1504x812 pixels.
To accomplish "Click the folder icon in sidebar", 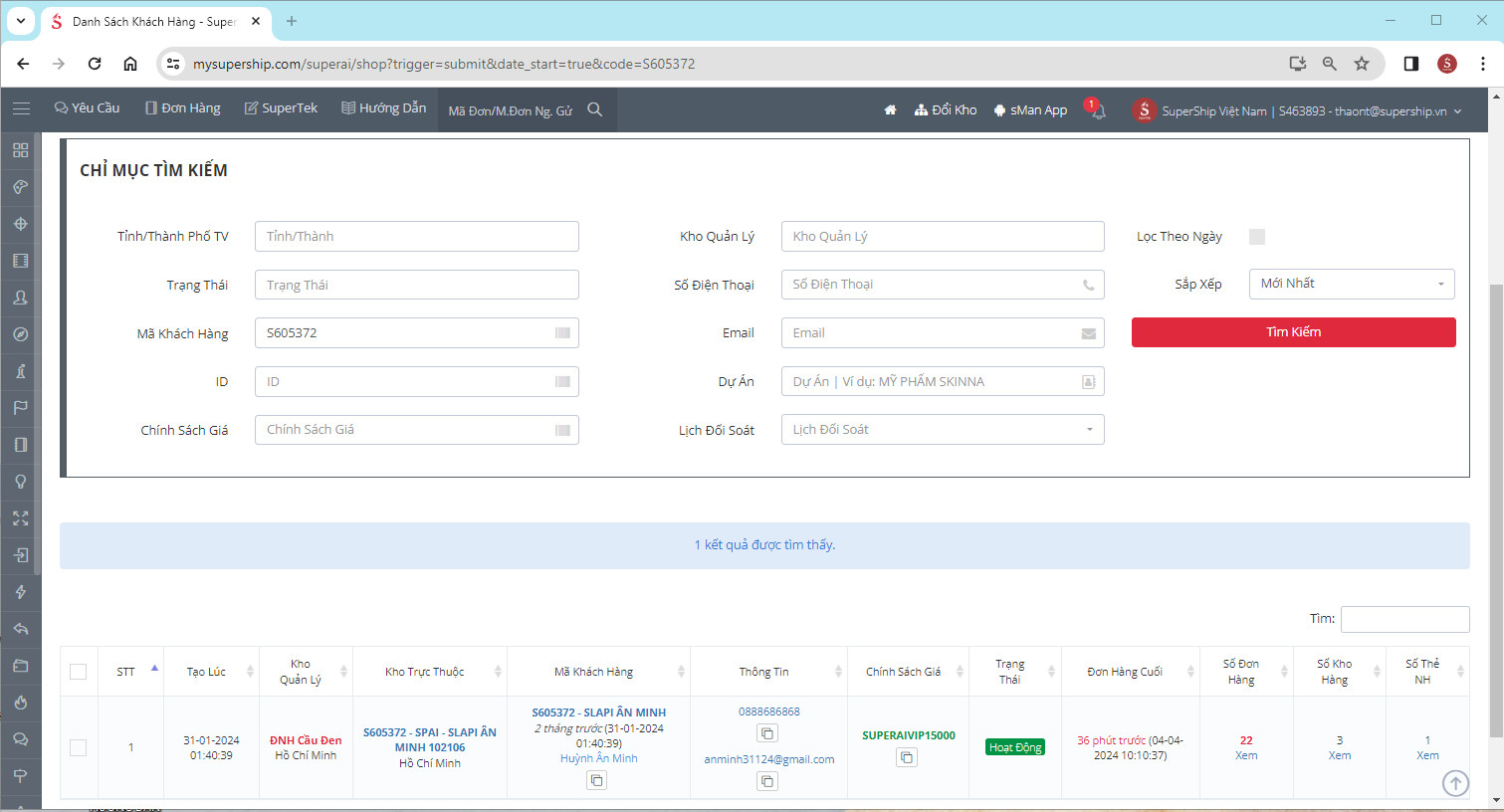I will (x=20, y=666).
